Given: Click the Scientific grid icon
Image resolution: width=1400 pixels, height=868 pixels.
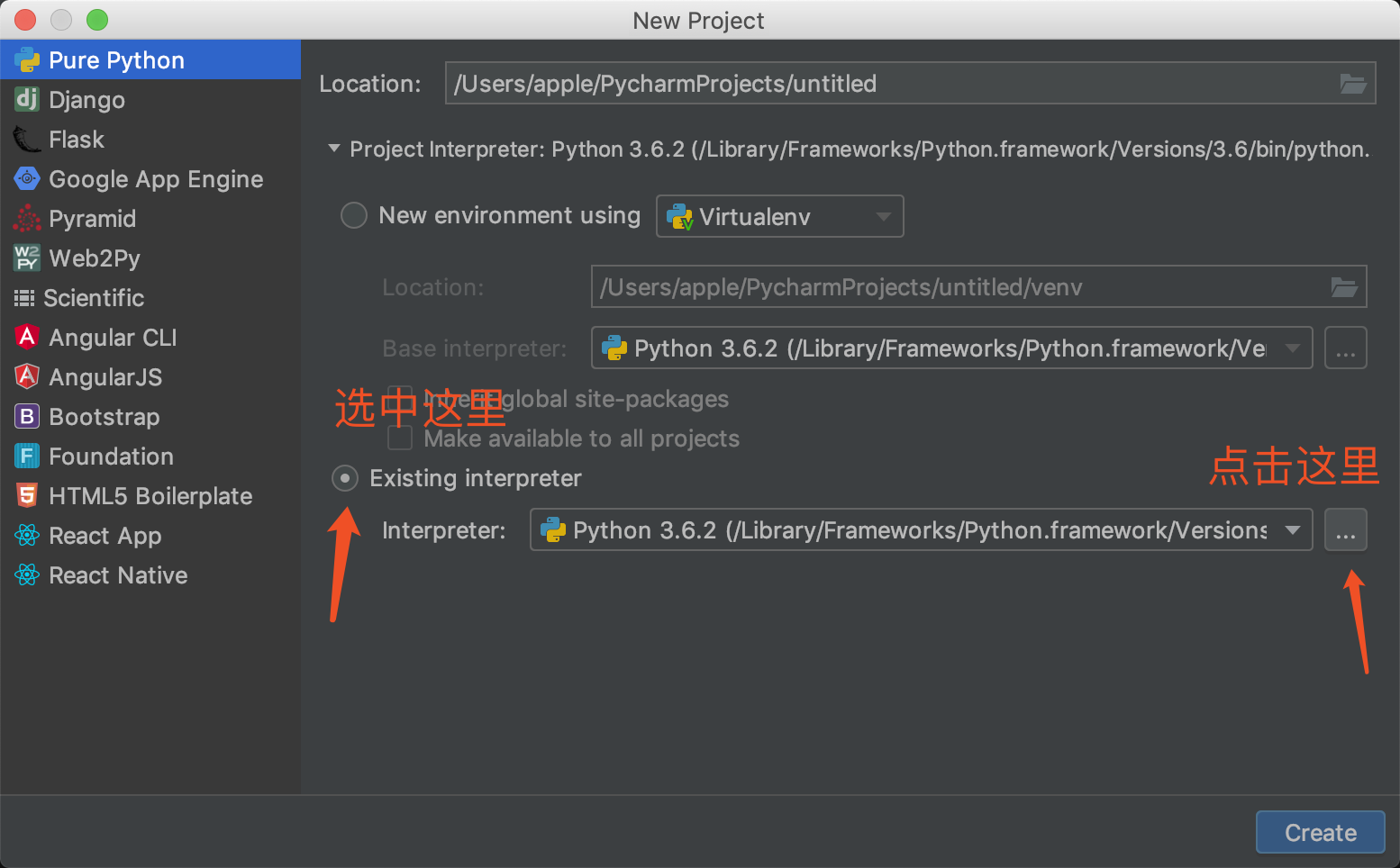Looking at the screenshot, I should [24, 298].
